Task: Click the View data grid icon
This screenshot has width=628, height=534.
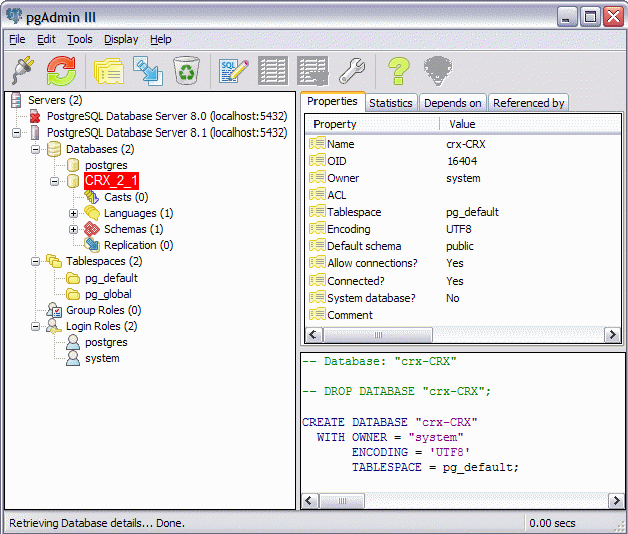Action: [x=273, y=71]
